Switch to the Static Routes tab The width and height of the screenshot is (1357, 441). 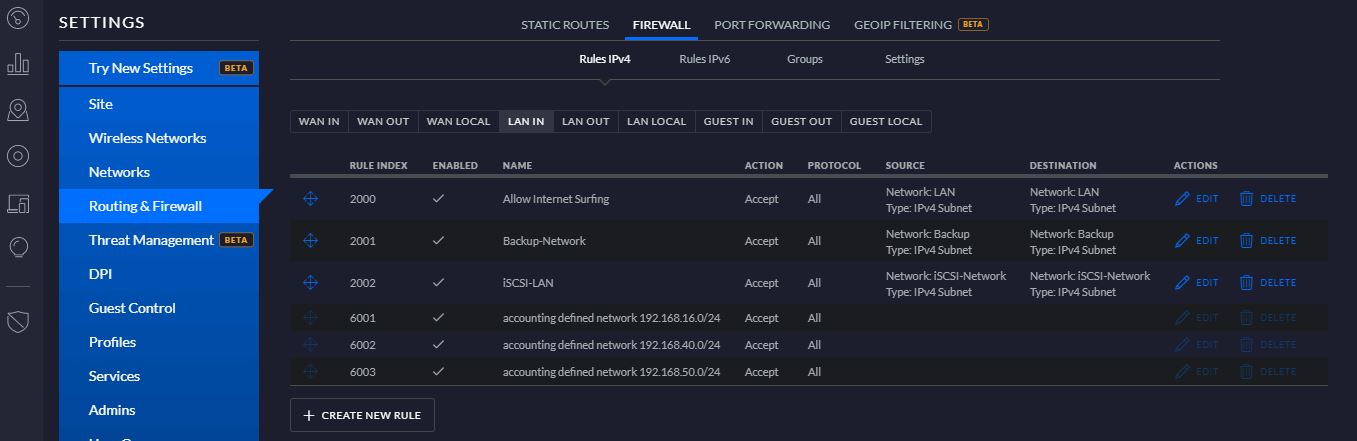pyautogui.click(x=566, y=24)
